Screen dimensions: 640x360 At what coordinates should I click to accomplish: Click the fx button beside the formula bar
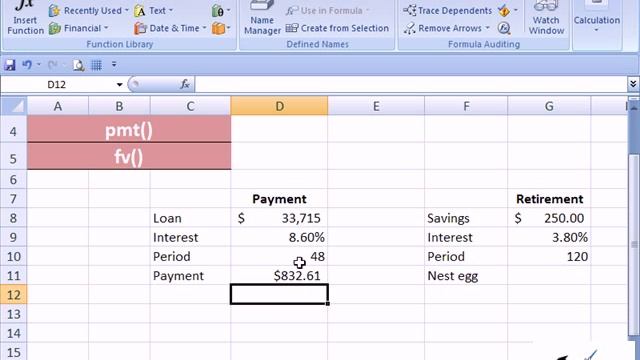tap(185, 84)
